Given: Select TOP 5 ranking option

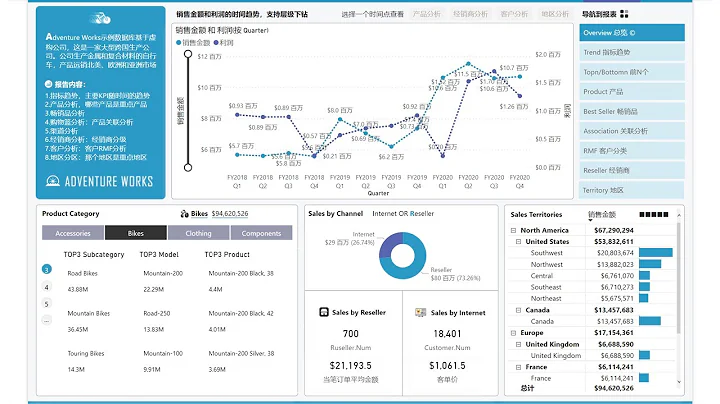Looking at the screenshot, I should coord(47,303).
